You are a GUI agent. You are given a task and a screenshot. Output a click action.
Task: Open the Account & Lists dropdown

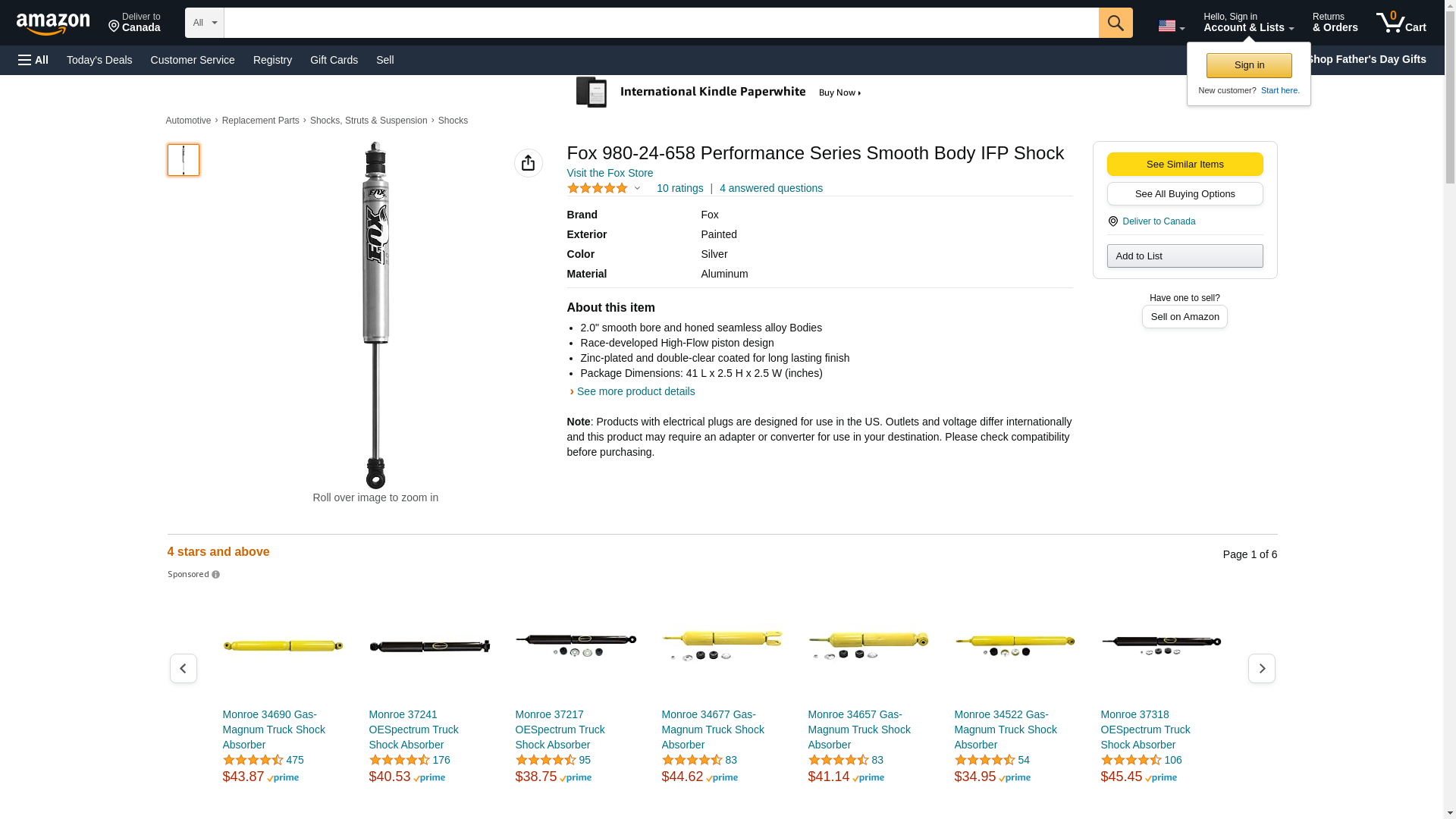click(1248, 23)
